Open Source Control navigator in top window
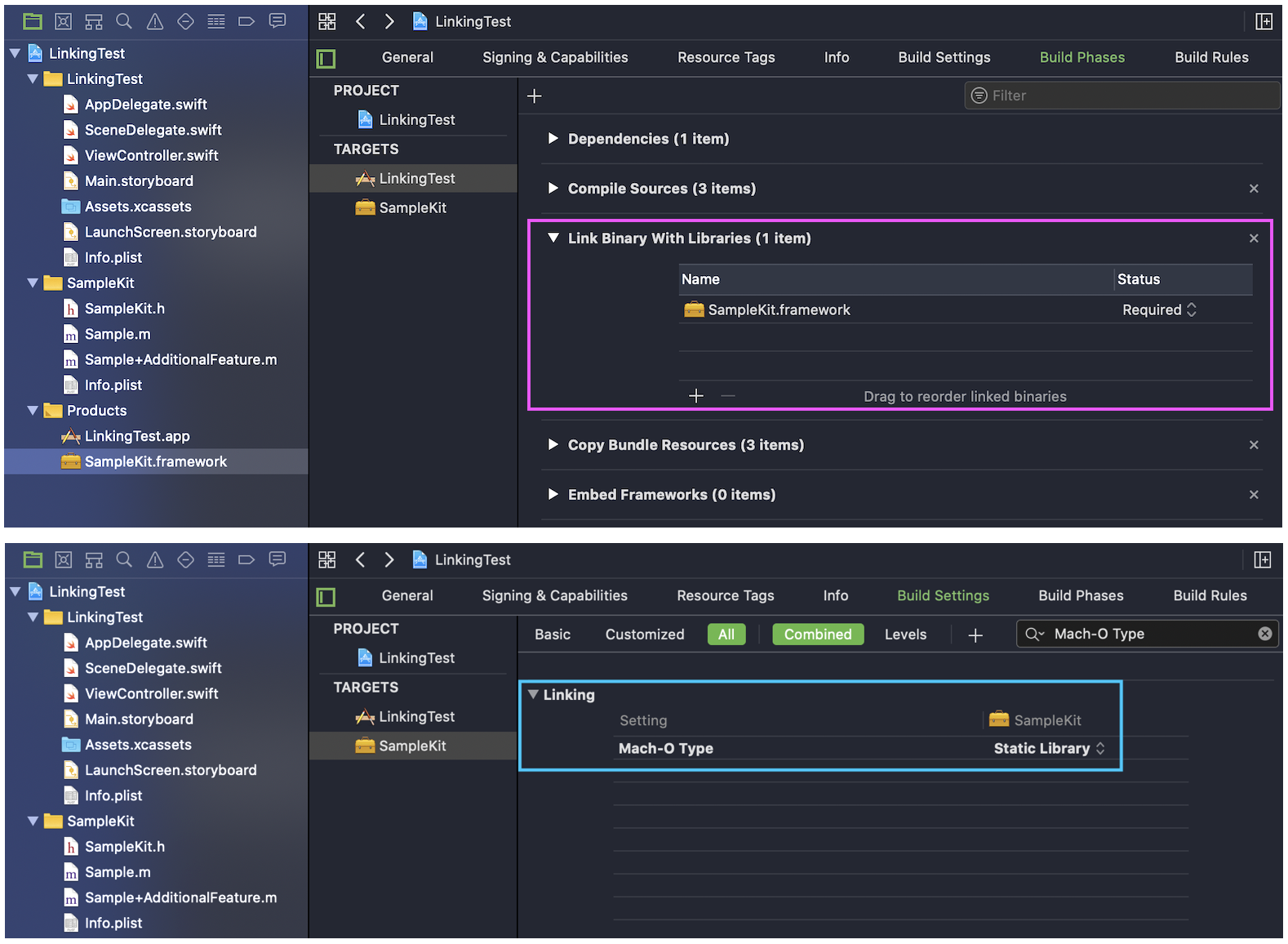The width and height of the screenshot is (1288, 944). (64, 21)
